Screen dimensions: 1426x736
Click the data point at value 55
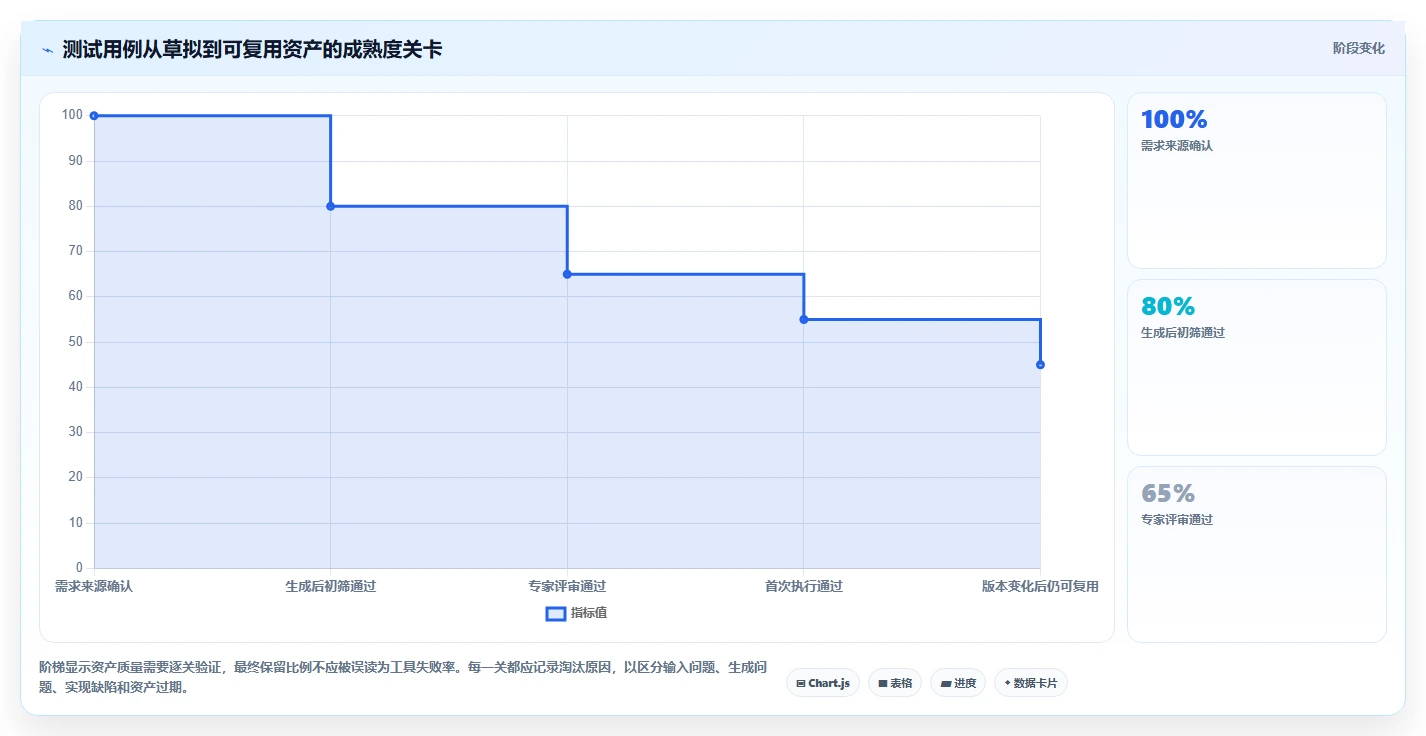[803, 319]
